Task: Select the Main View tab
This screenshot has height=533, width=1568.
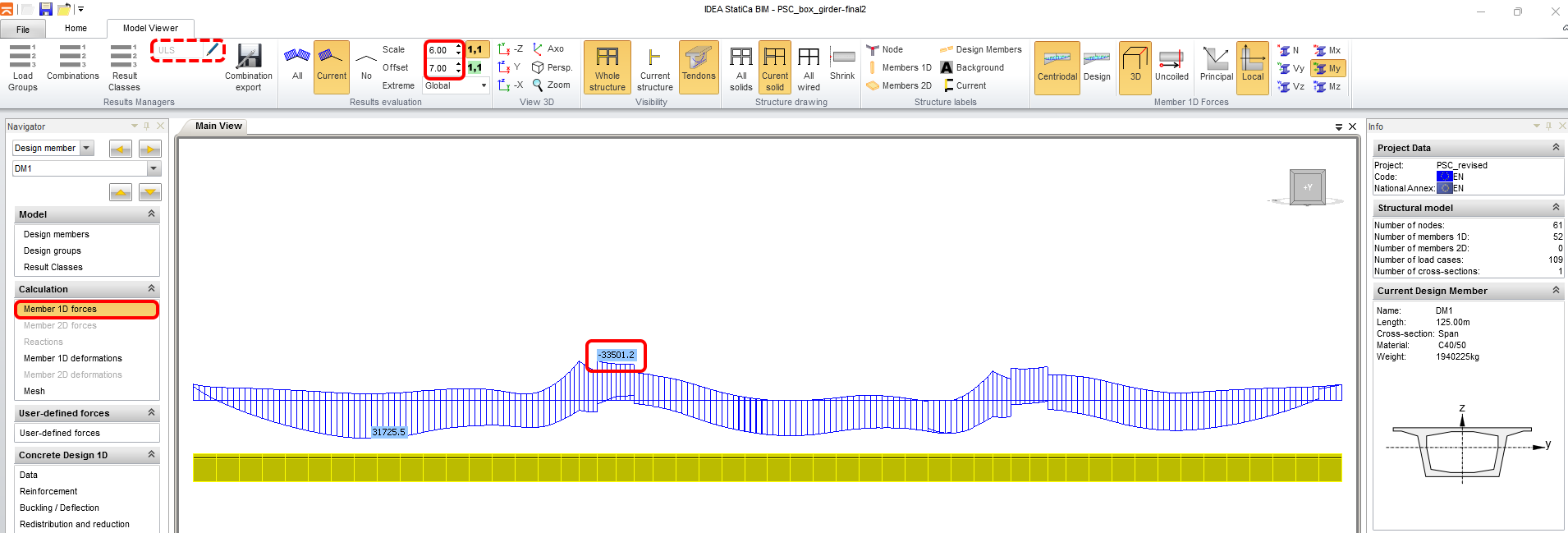Action: click(x=218, y=126)
